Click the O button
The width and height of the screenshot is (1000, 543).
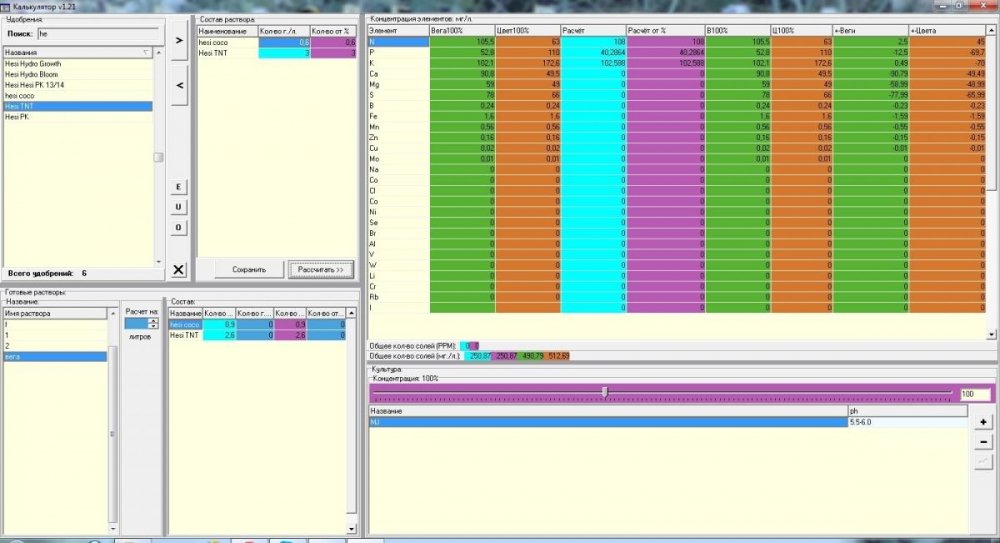pos(179,227)
